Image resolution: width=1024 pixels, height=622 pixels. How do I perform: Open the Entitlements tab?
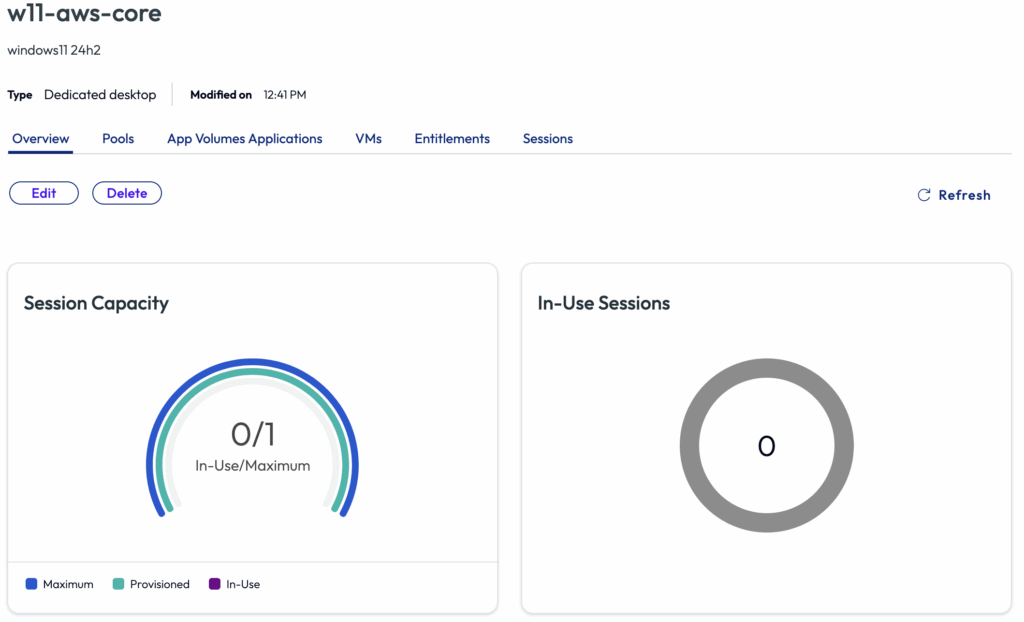[x=452, y=139]
